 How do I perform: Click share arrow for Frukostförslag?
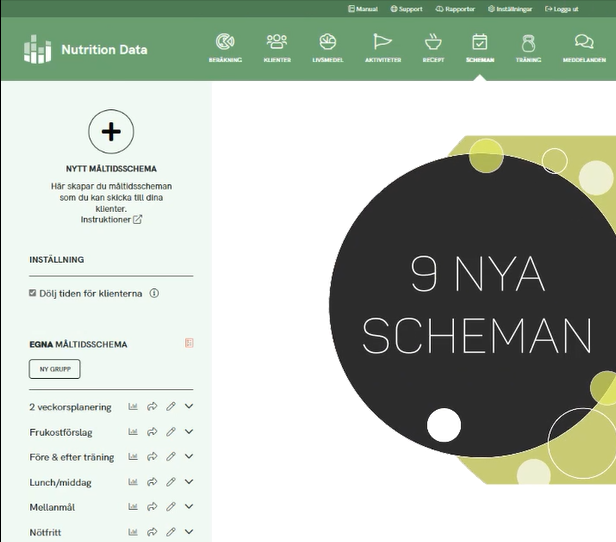(152, 432)
